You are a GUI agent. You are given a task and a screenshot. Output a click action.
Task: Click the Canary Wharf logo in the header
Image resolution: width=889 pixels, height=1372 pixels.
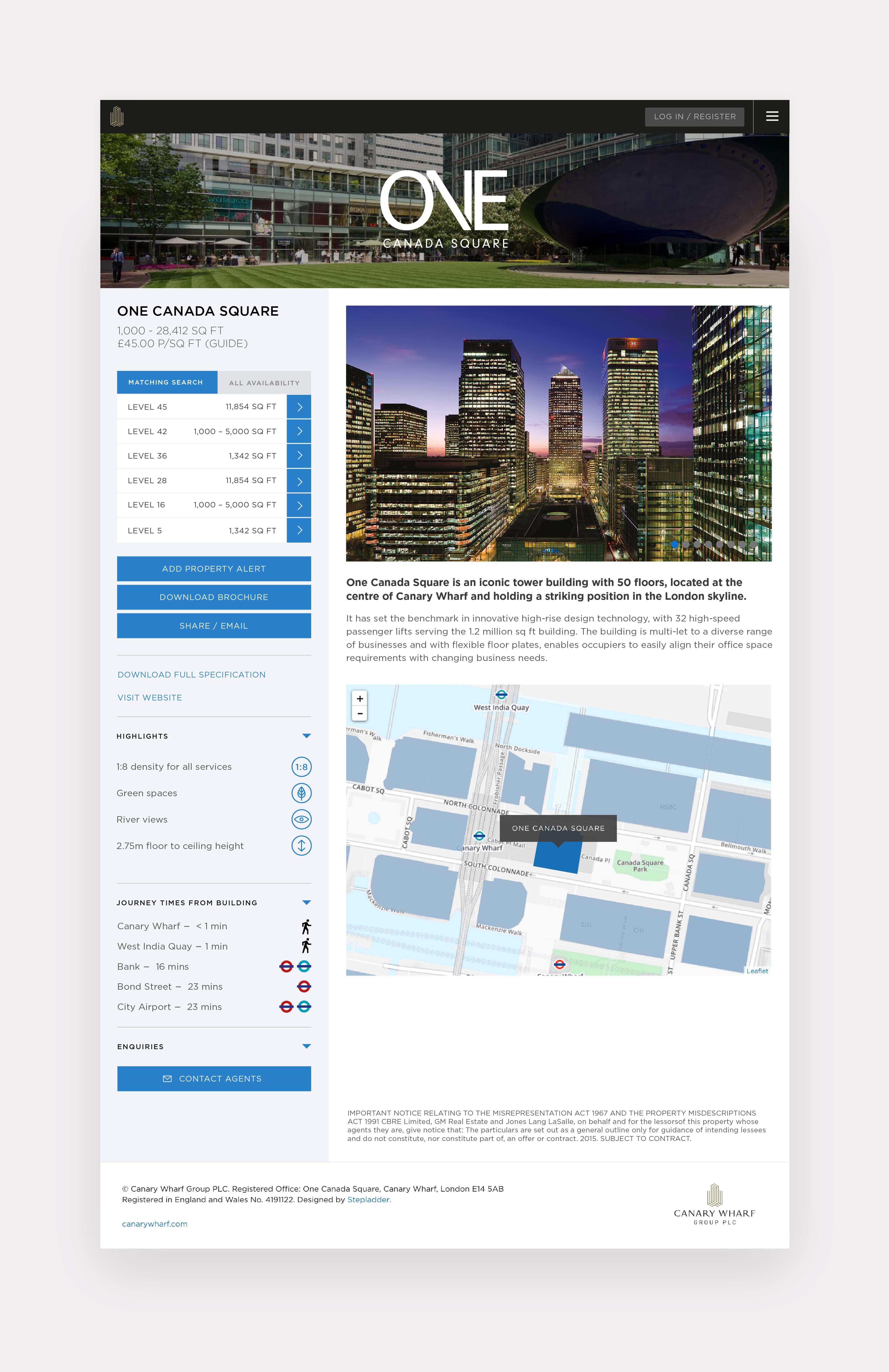[117, 116]
